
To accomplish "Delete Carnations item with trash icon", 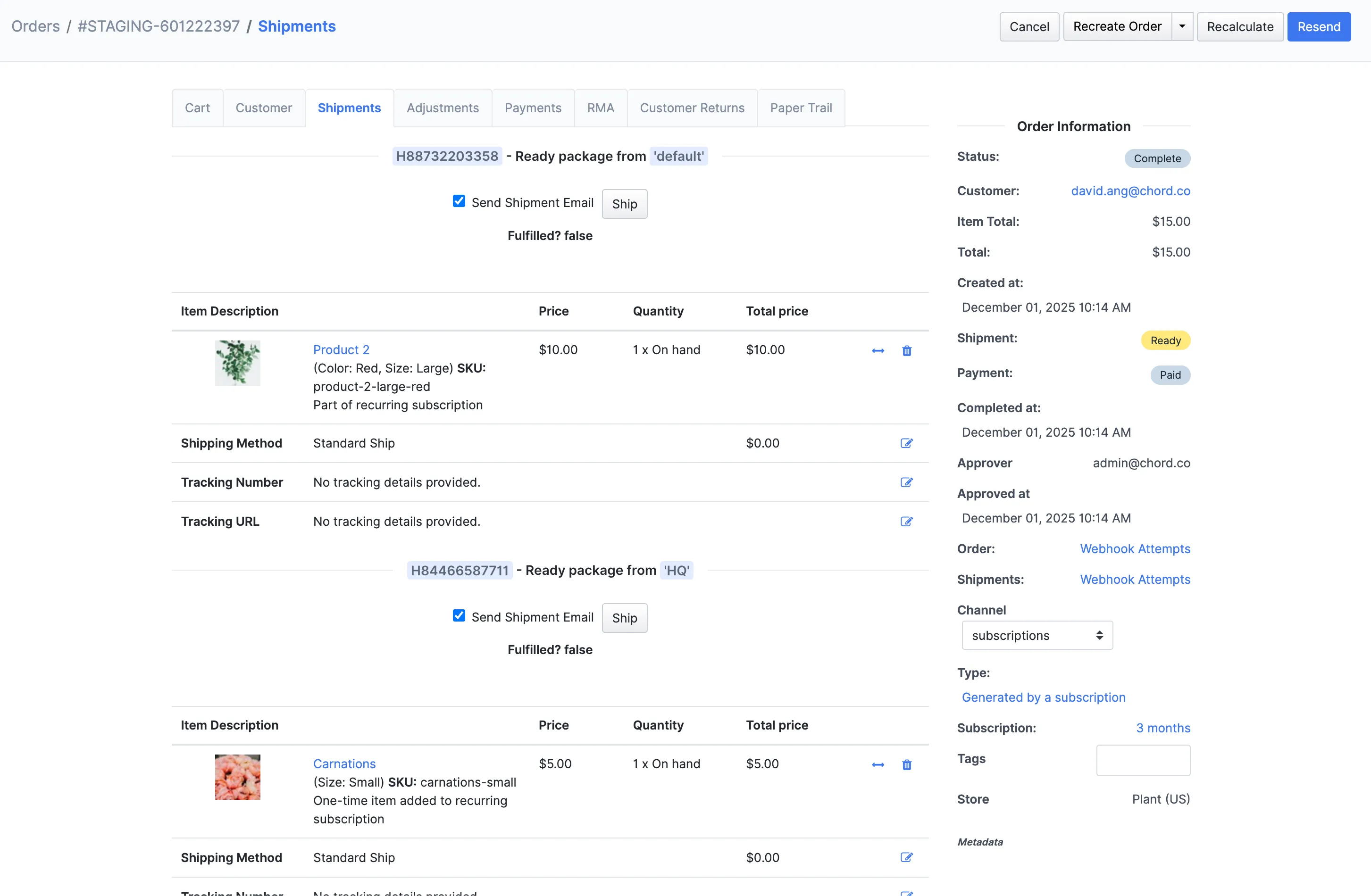I will [907, 765].
